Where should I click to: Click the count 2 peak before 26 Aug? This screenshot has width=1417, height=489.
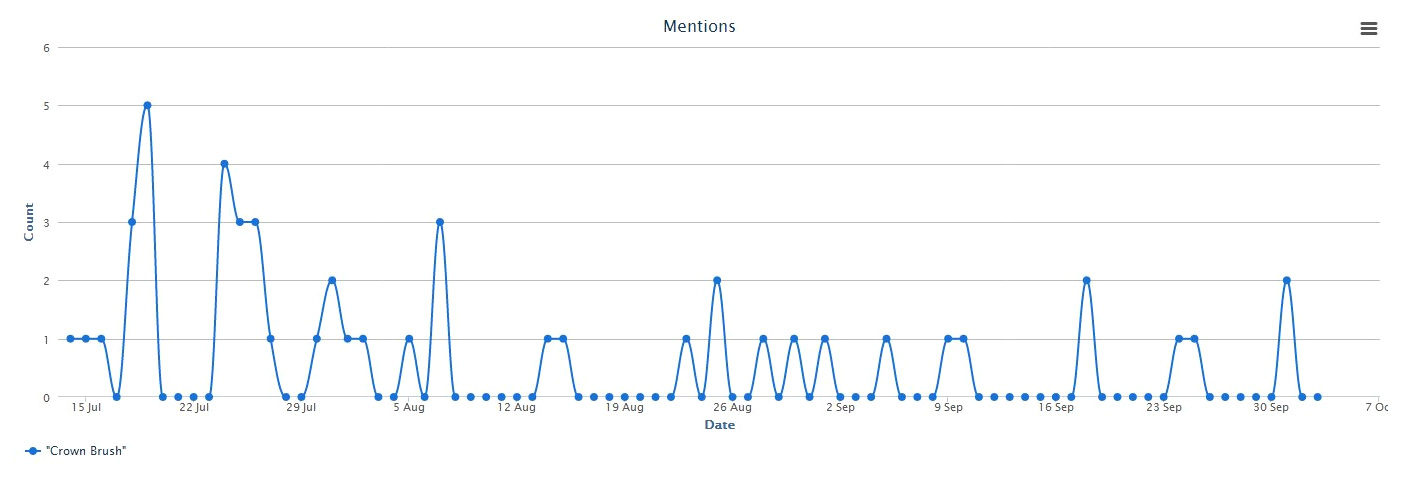click(x=717, y=281)
